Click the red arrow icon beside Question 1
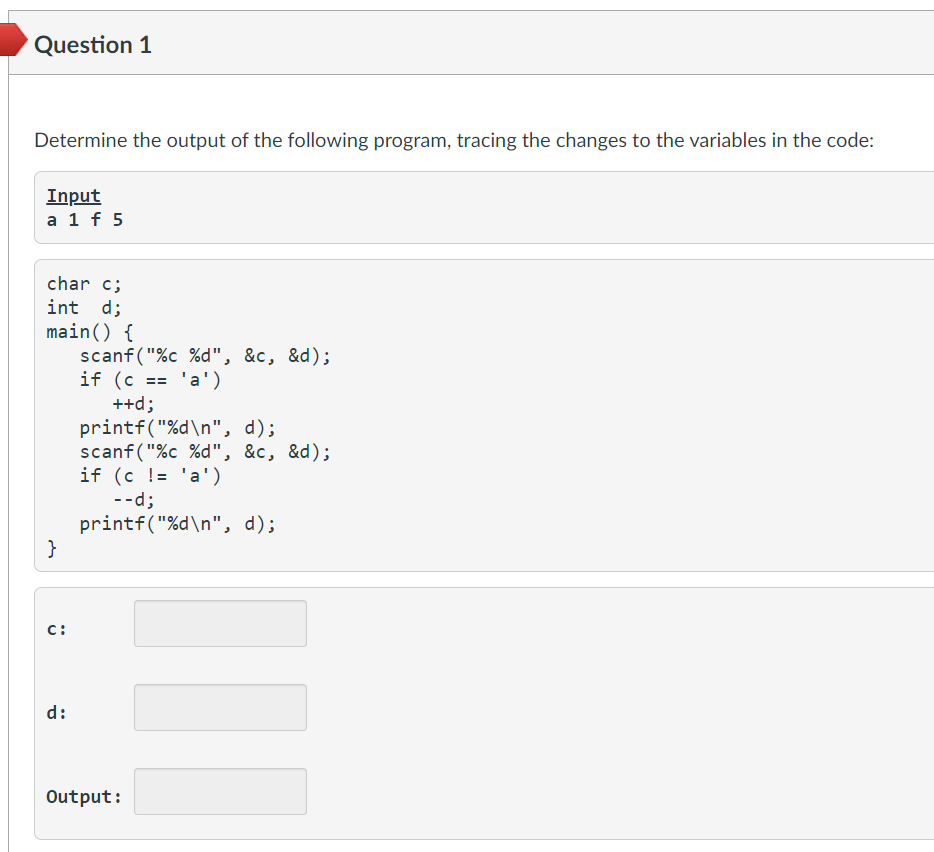 coord(13,40)
